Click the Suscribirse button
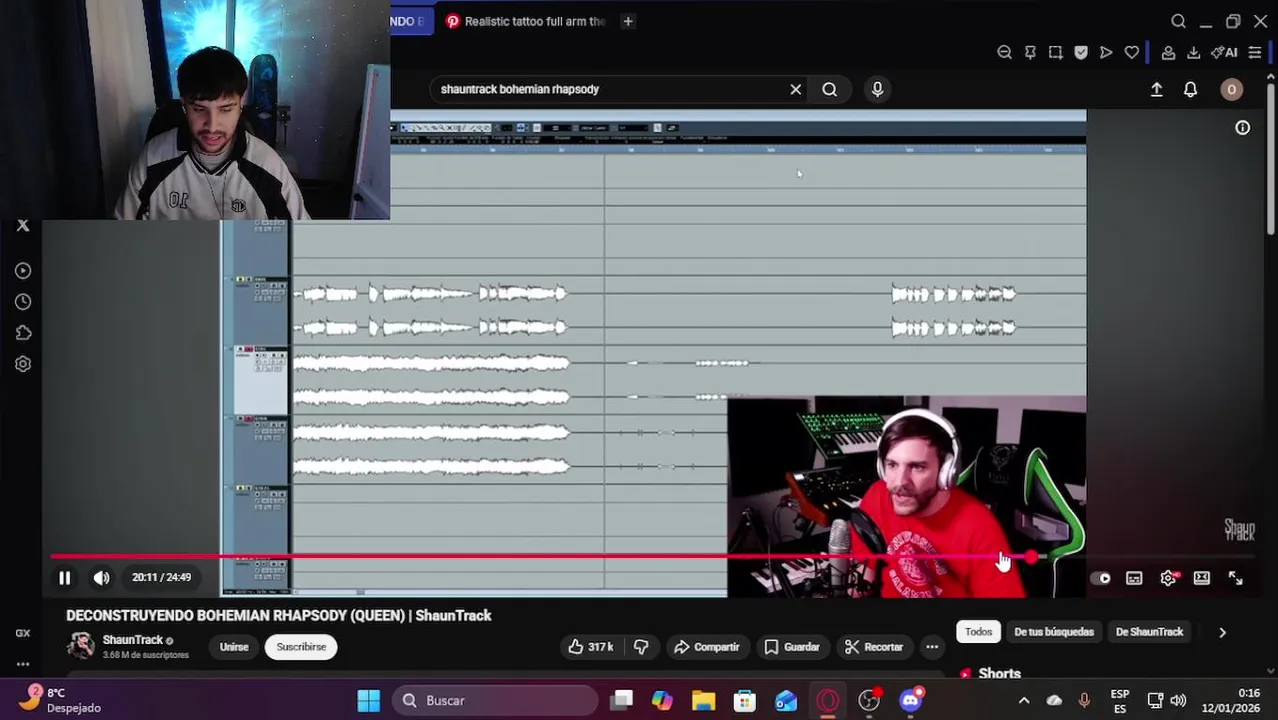 pyautogui.click(x=301, y=647)
